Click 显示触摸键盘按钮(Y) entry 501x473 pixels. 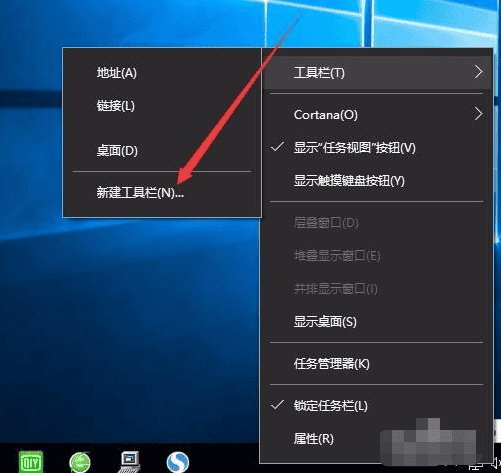(x=377, y=181)
